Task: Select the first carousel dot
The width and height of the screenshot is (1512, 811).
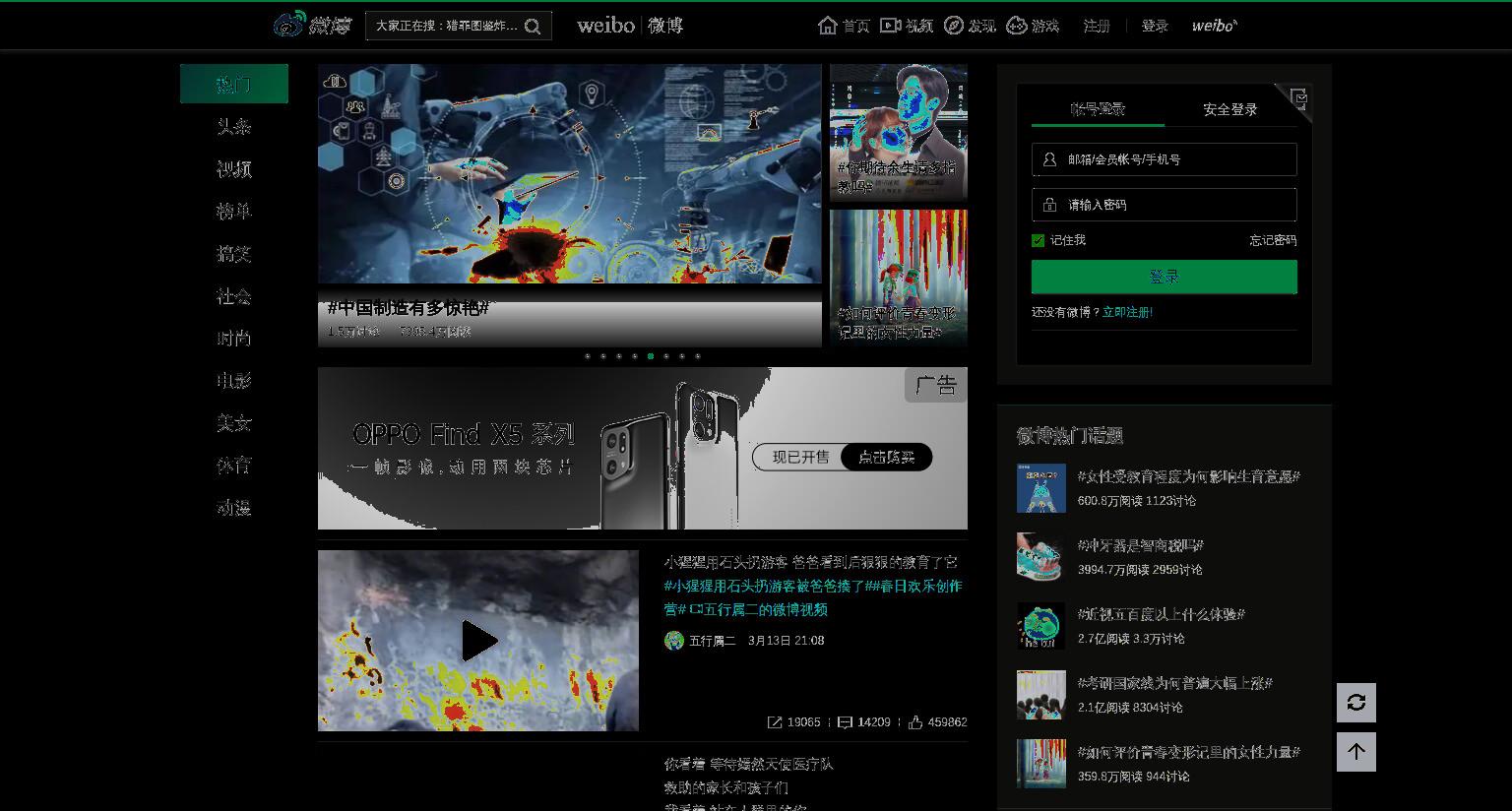Action: coord(588,356)
